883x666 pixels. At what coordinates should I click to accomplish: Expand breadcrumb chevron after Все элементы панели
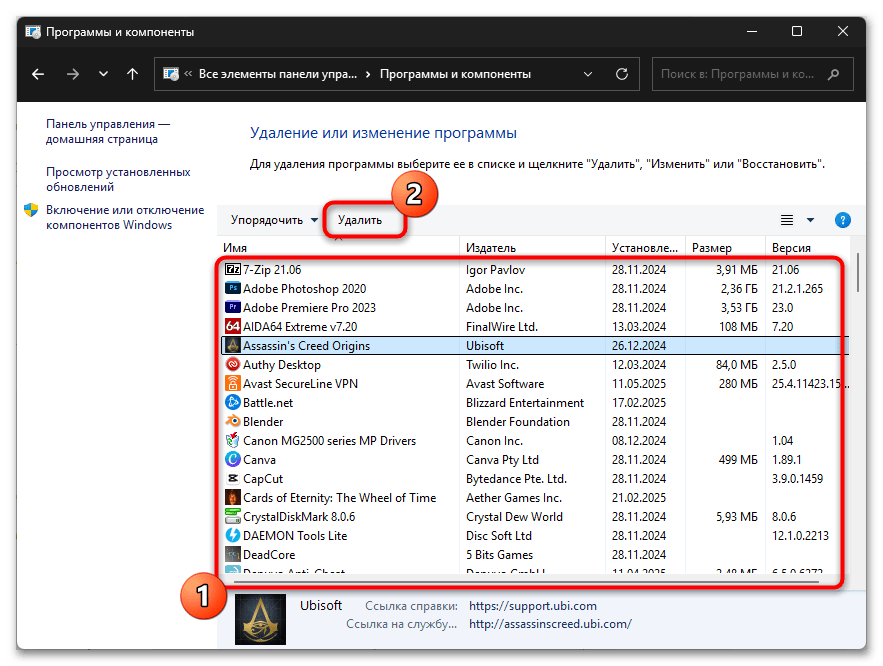[368, 74]
